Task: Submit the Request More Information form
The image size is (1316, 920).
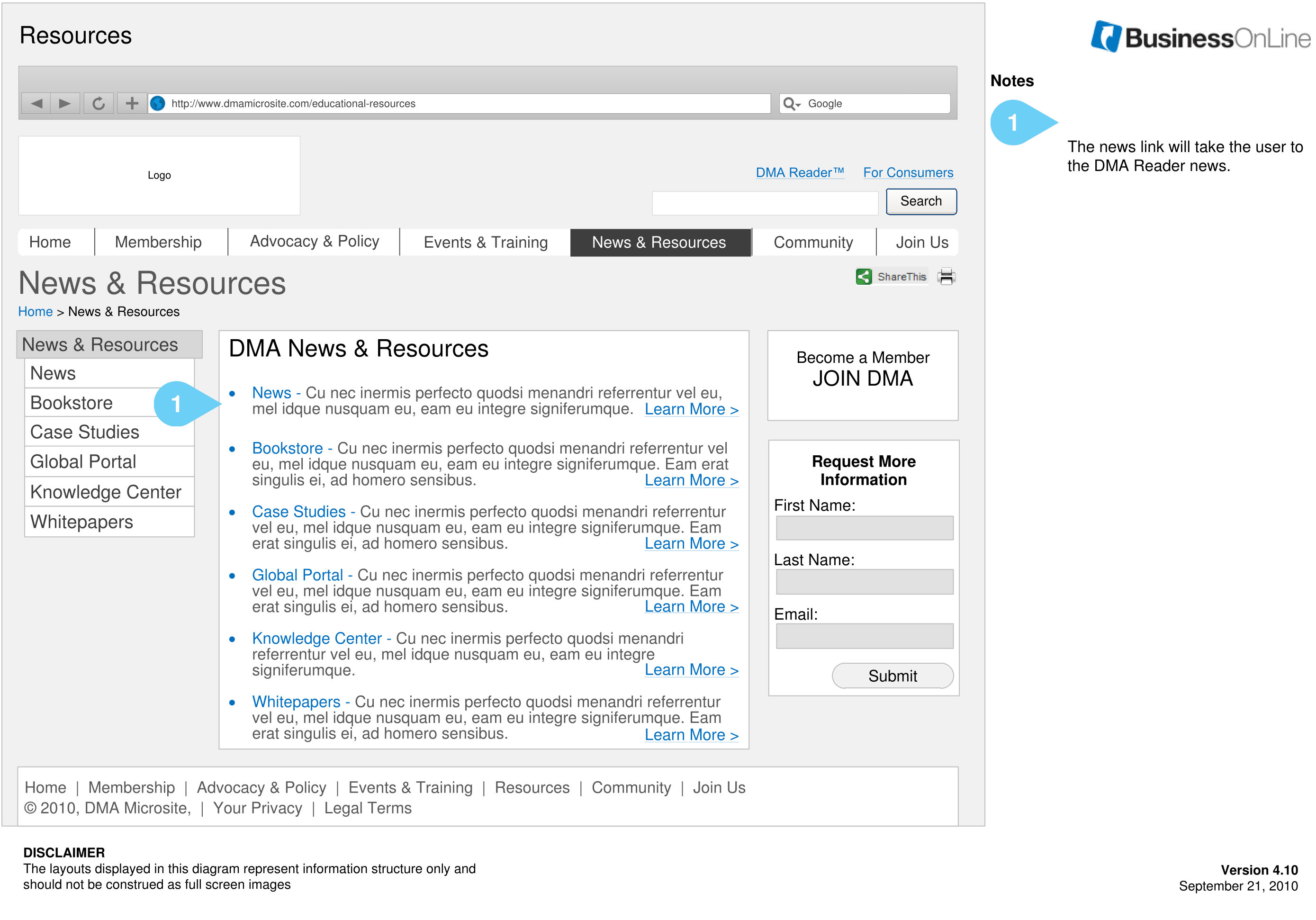Action: click(892, 676)
